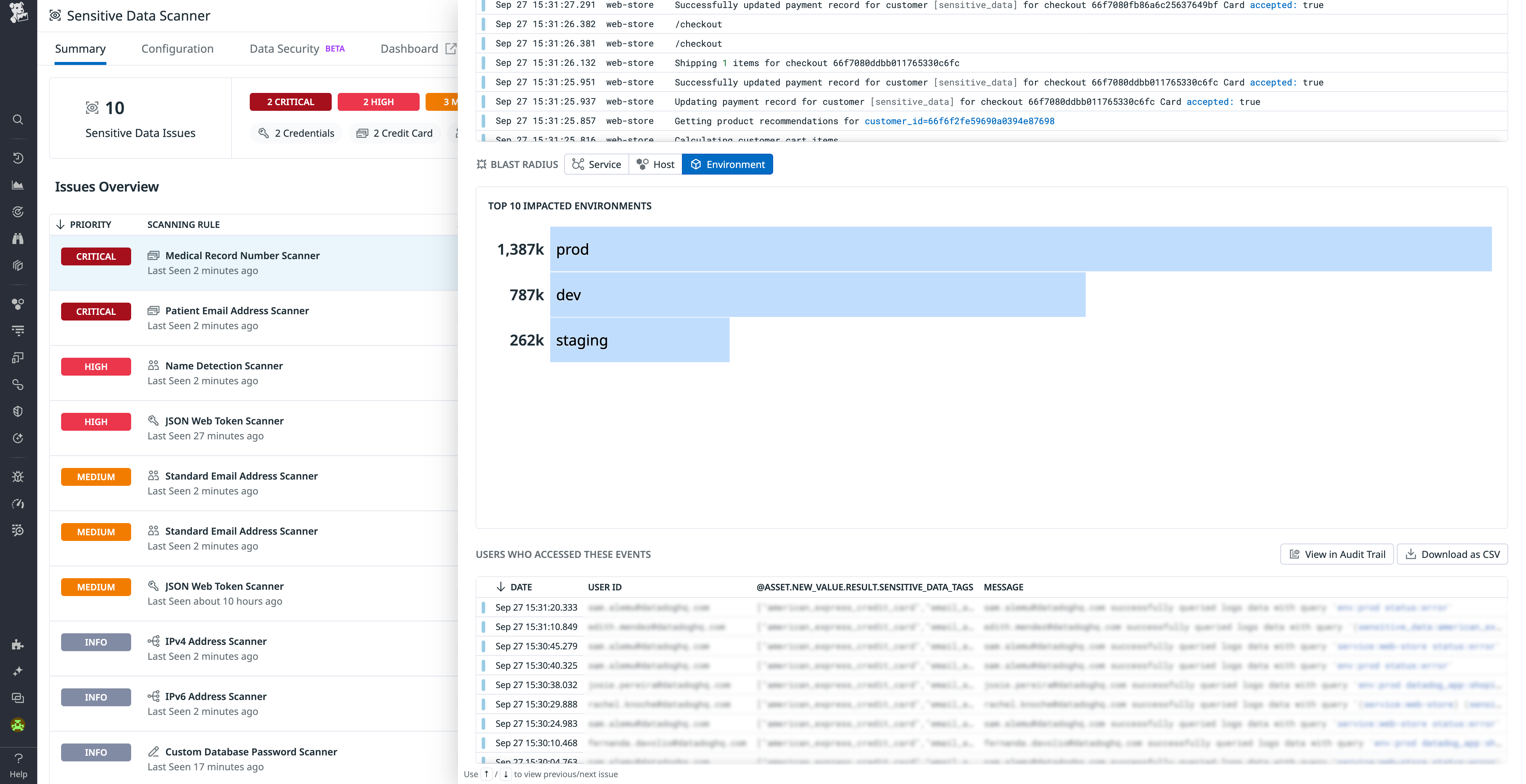Switch Blast Radius to Service view
1526x784 pixels.
click(x=596, y=164)
